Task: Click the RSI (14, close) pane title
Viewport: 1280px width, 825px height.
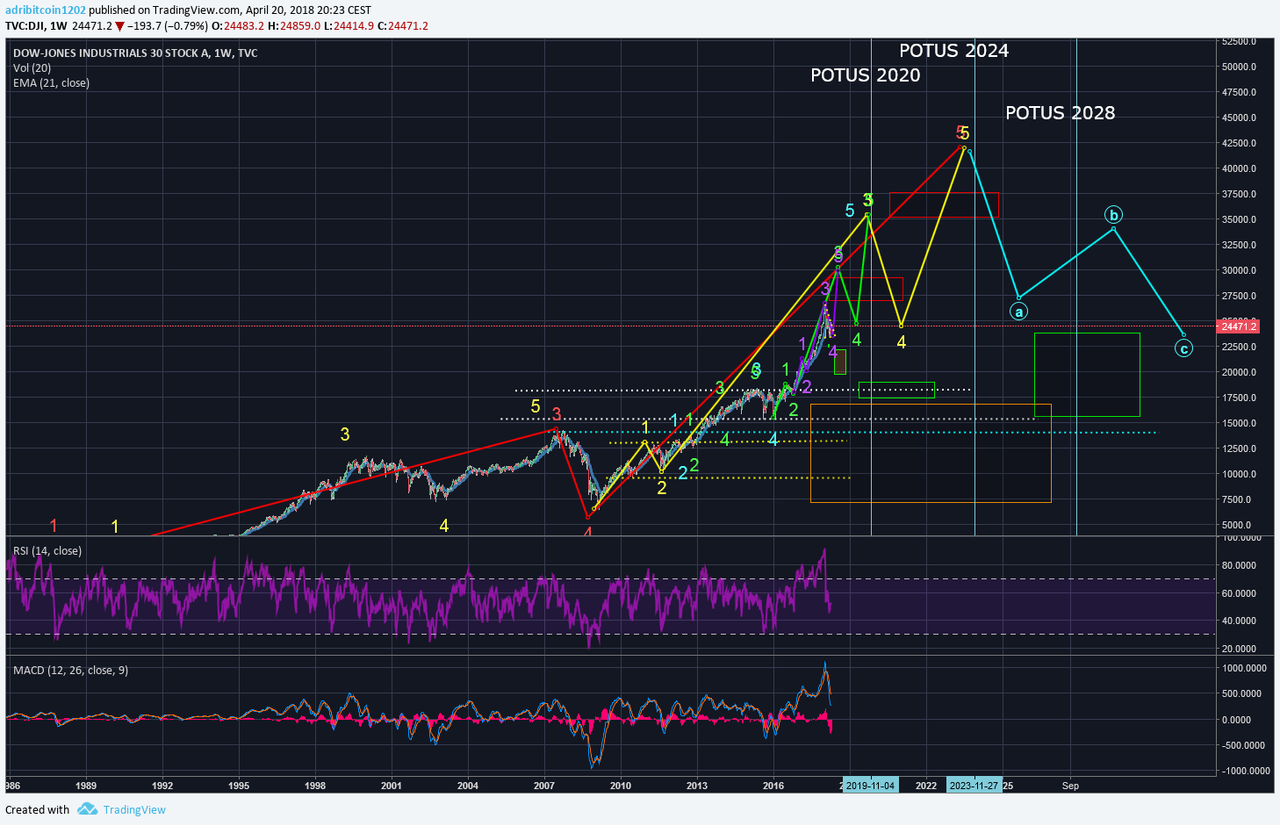Action: click(x=47, y=550)
